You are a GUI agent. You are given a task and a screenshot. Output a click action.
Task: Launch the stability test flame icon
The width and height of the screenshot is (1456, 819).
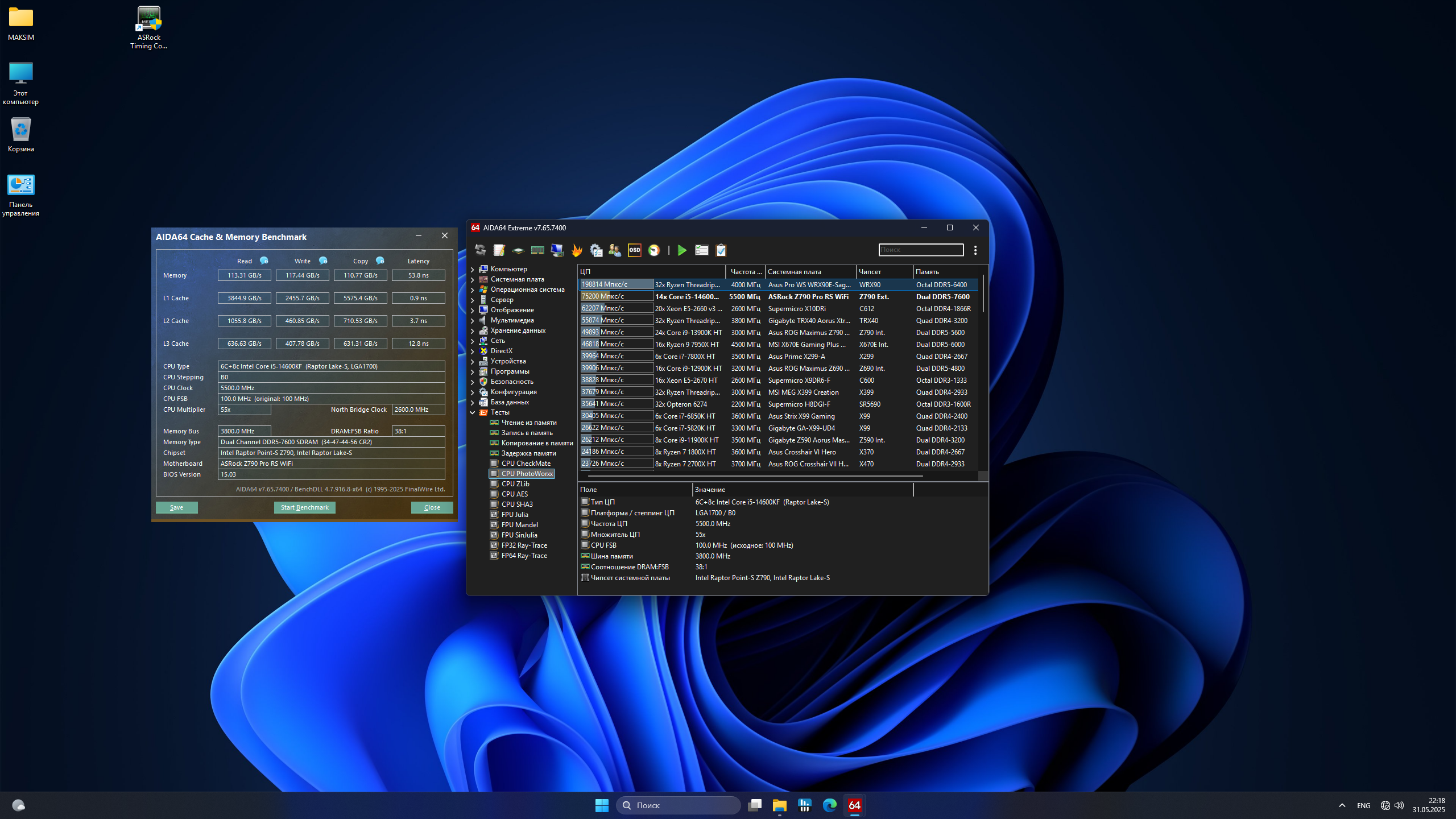[577, 250]
